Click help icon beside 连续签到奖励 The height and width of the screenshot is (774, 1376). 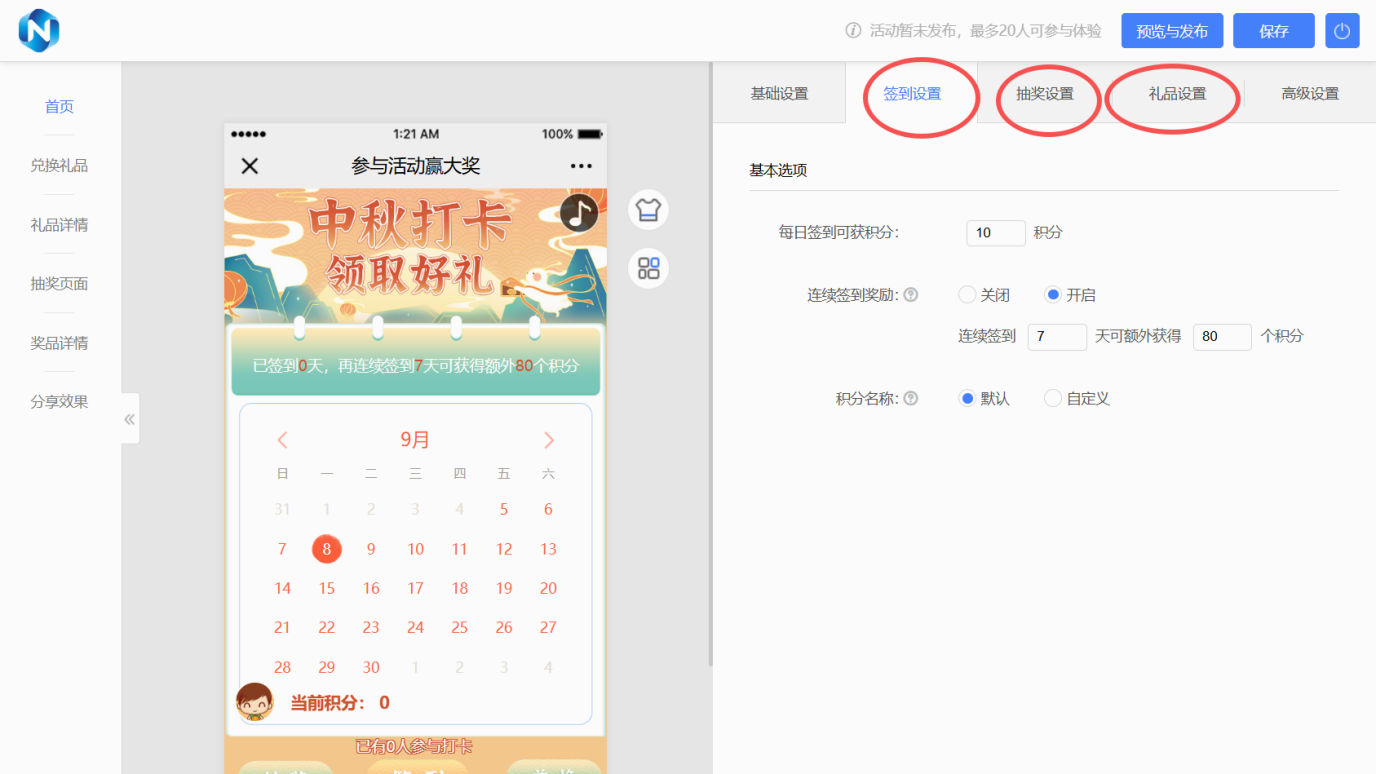pyautogui.click(x=911, y=295)
